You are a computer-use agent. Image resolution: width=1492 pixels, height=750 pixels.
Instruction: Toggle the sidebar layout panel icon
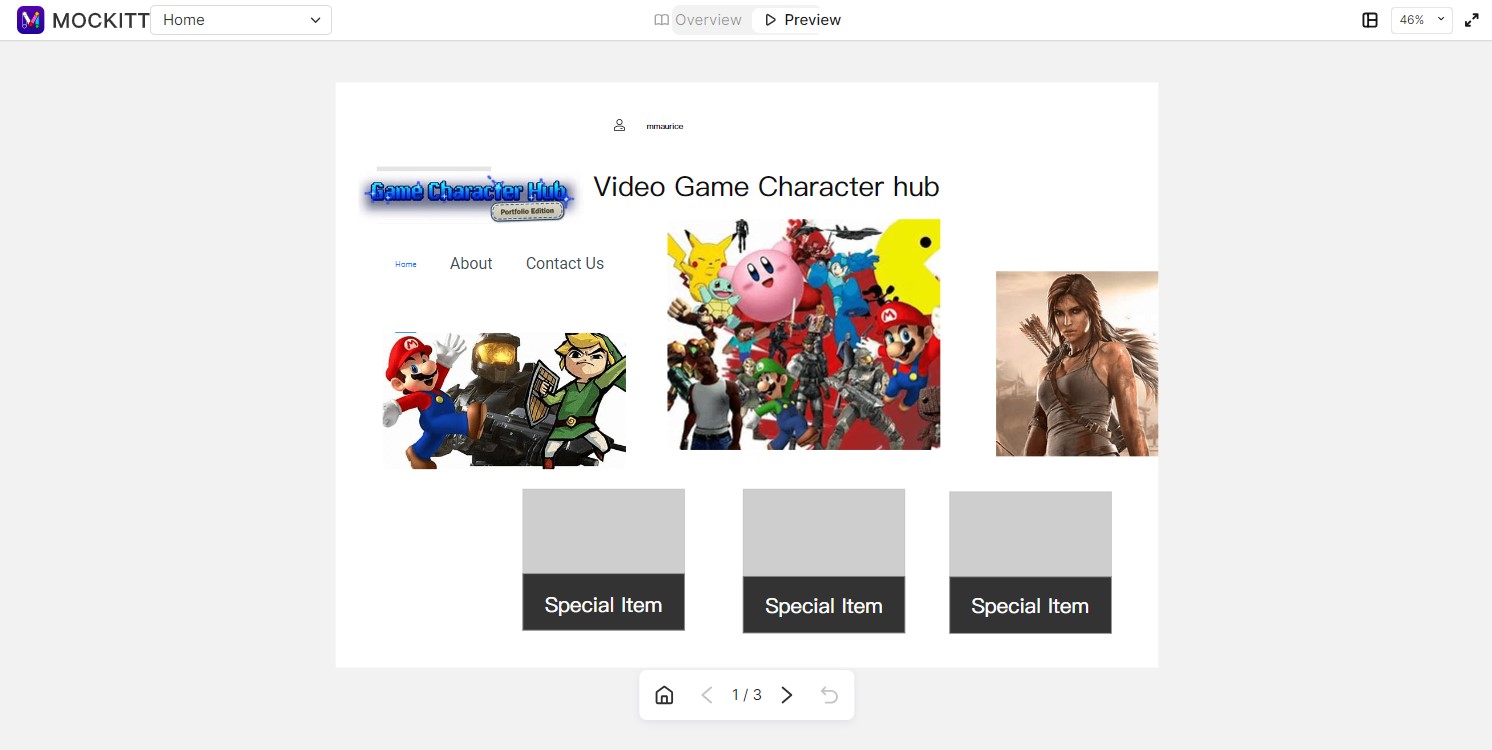coord(1370,20)
